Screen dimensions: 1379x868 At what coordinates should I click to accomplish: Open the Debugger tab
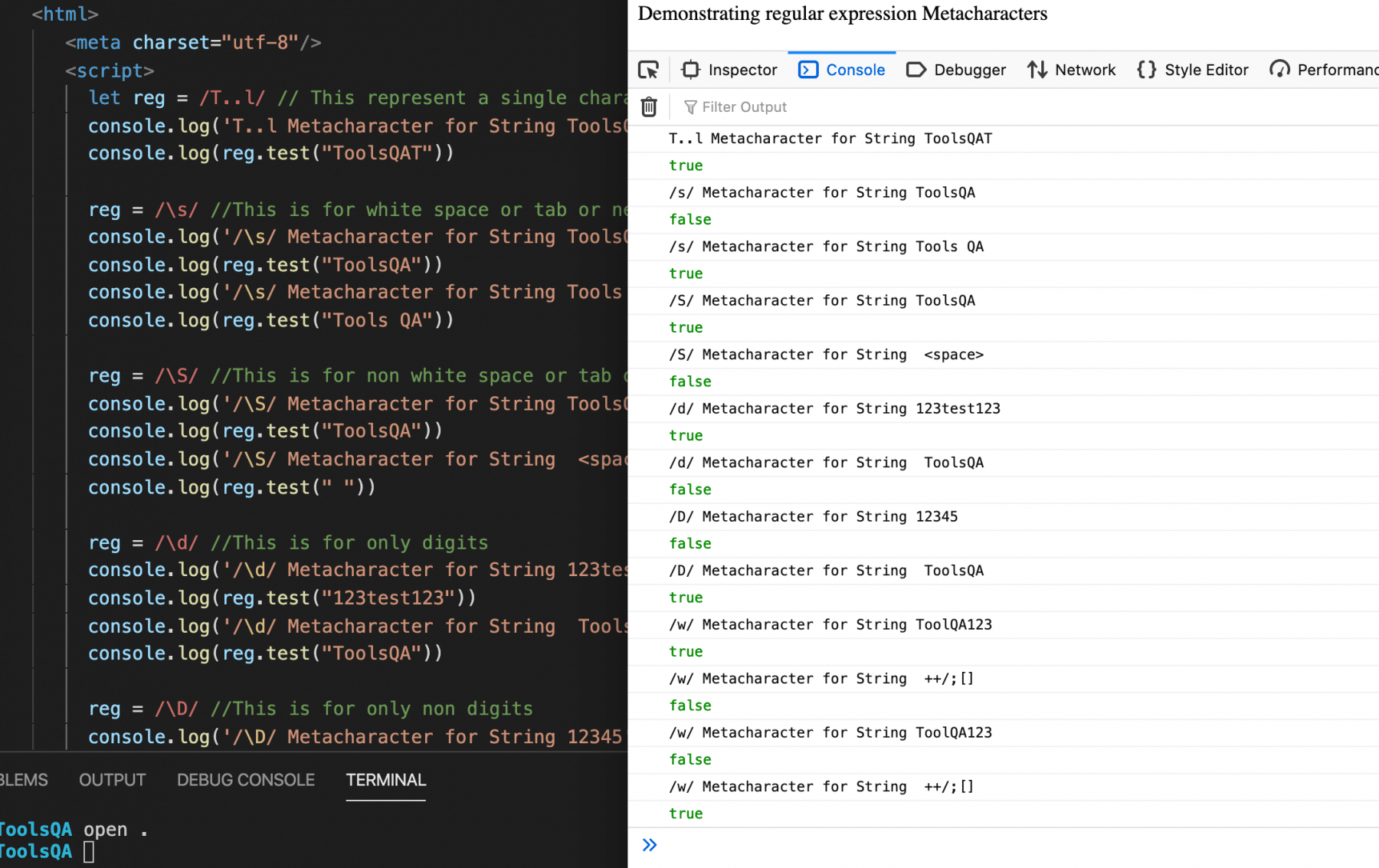point(956,70)
